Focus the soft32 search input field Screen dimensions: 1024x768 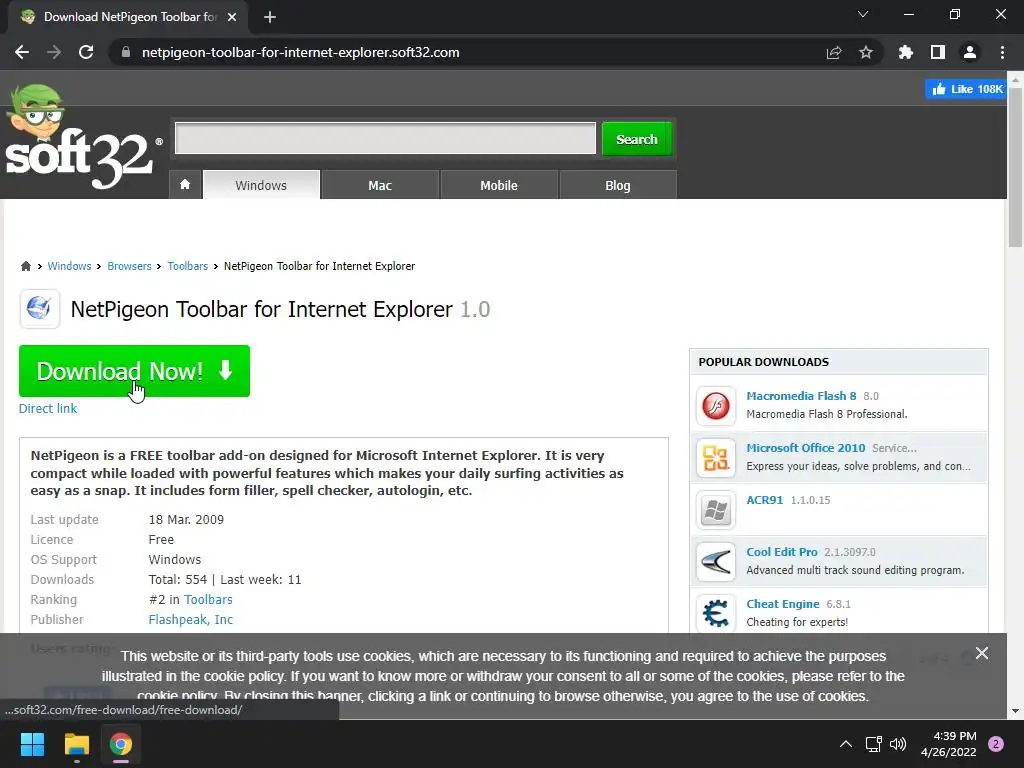(x=385, y=138)
